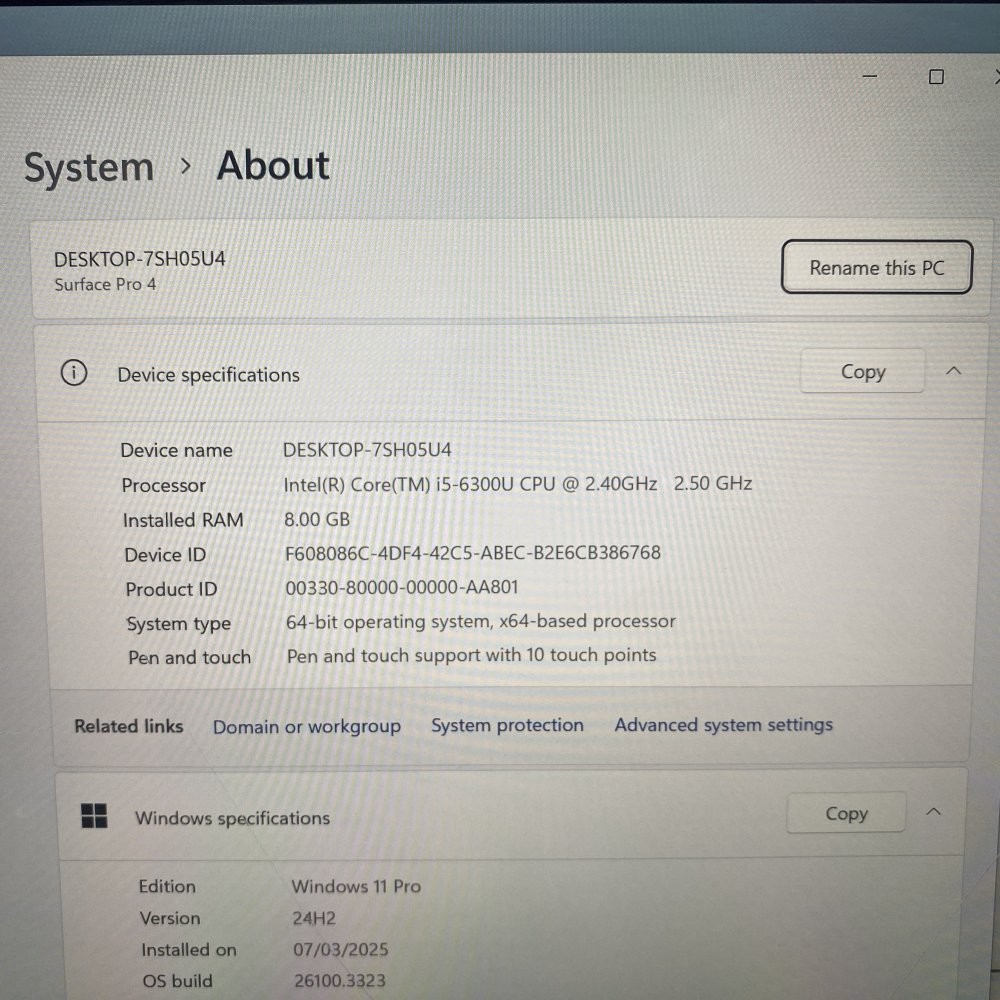The image size is (1000, 1000).
Task: Click the Version label
Action: (170, 918)
